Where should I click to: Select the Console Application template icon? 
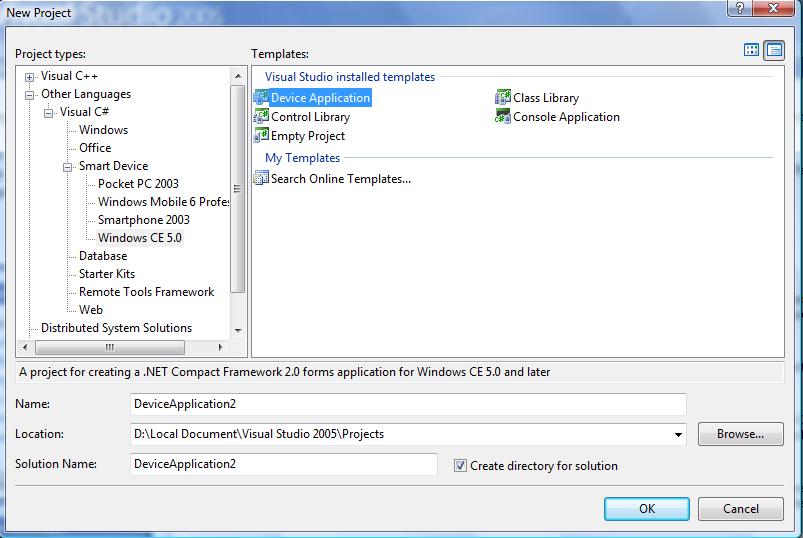[x=503, y=117]
